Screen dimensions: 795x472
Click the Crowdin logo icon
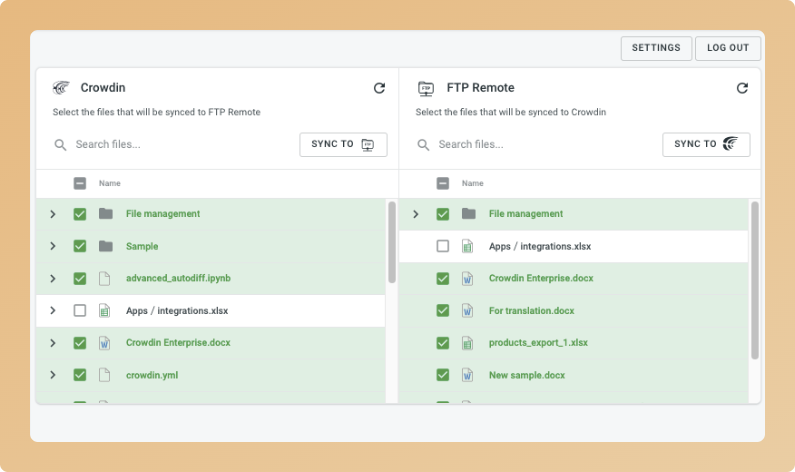pos(61,88)
